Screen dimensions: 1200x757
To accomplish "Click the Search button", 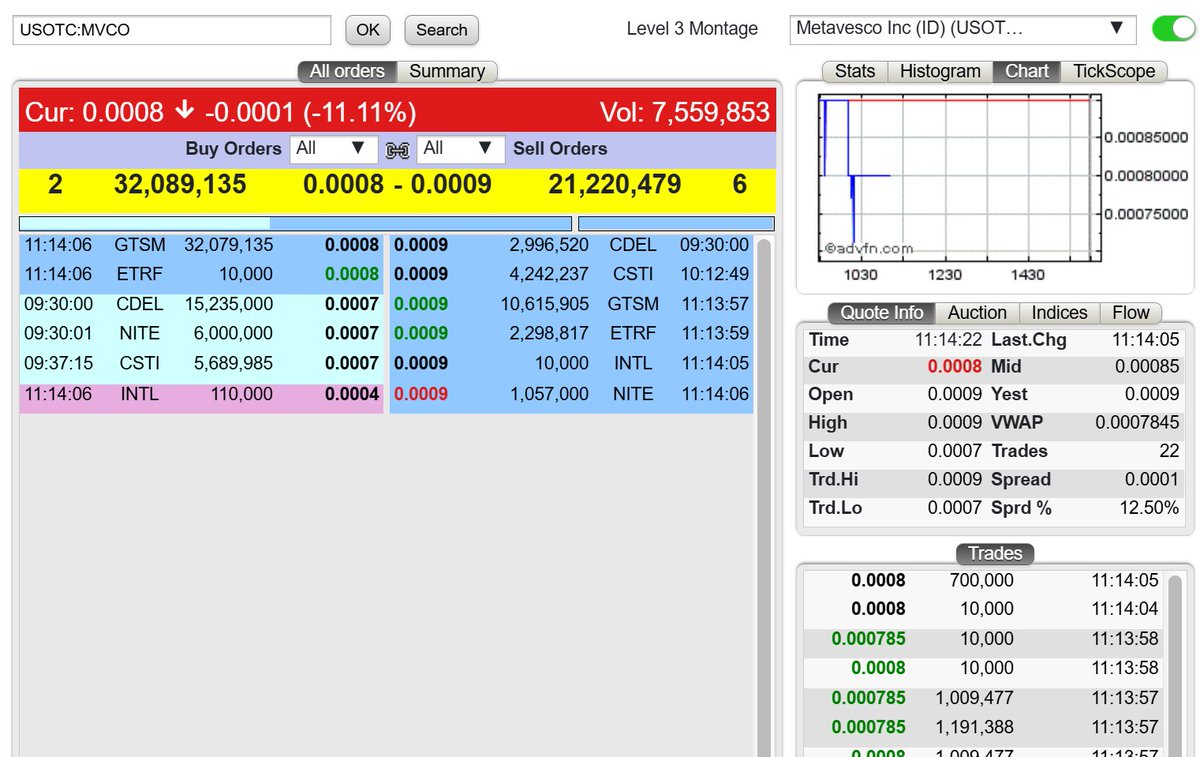I will [x=442, y=30].
